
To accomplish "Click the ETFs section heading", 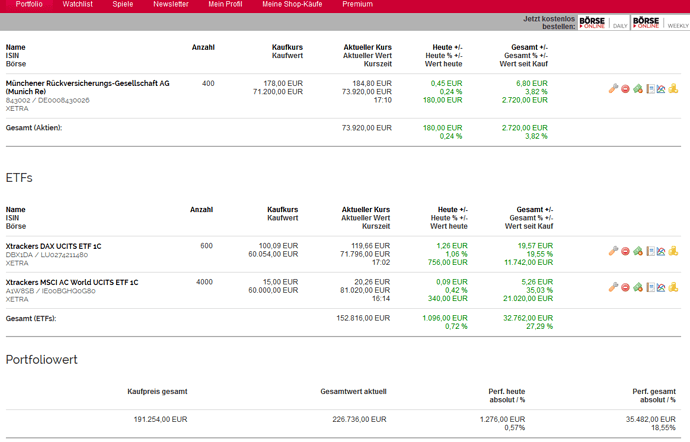I will [19, 178].
